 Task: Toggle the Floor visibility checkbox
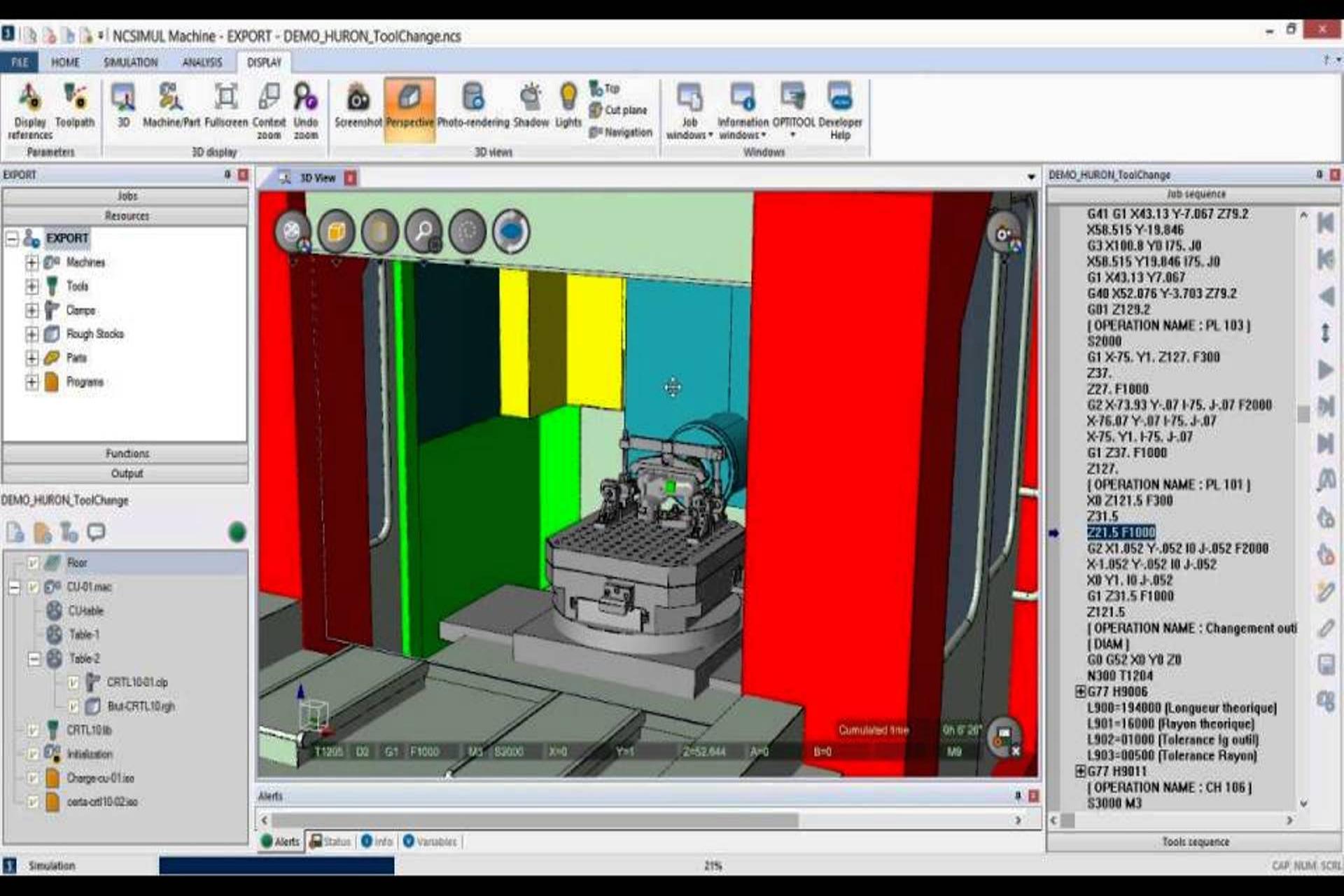[x=33, y=563]
